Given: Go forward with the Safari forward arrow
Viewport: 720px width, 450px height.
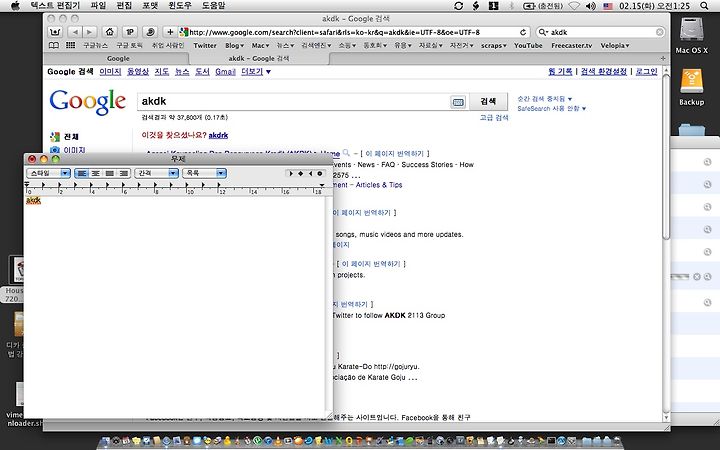Looking at the screenshot, I should (90, 32).
